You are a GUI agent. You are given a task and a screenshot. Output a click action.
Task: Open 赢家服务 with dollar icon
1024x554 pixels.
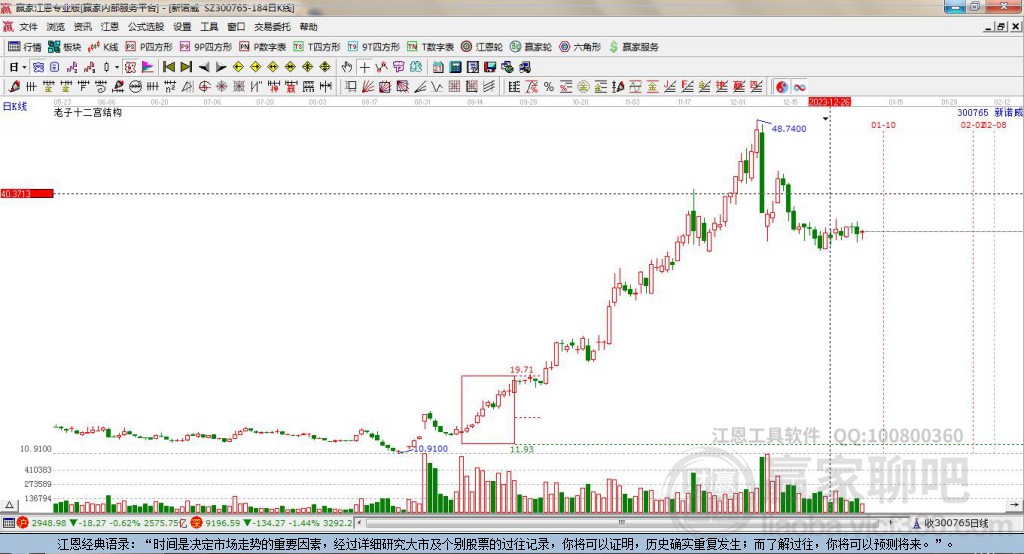[633, 47]
